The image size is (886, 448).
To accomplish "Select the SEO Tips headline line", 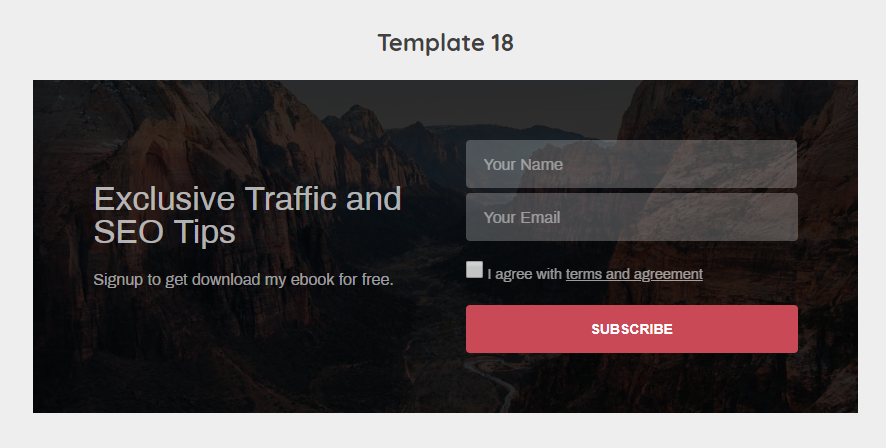I will 164,232.
